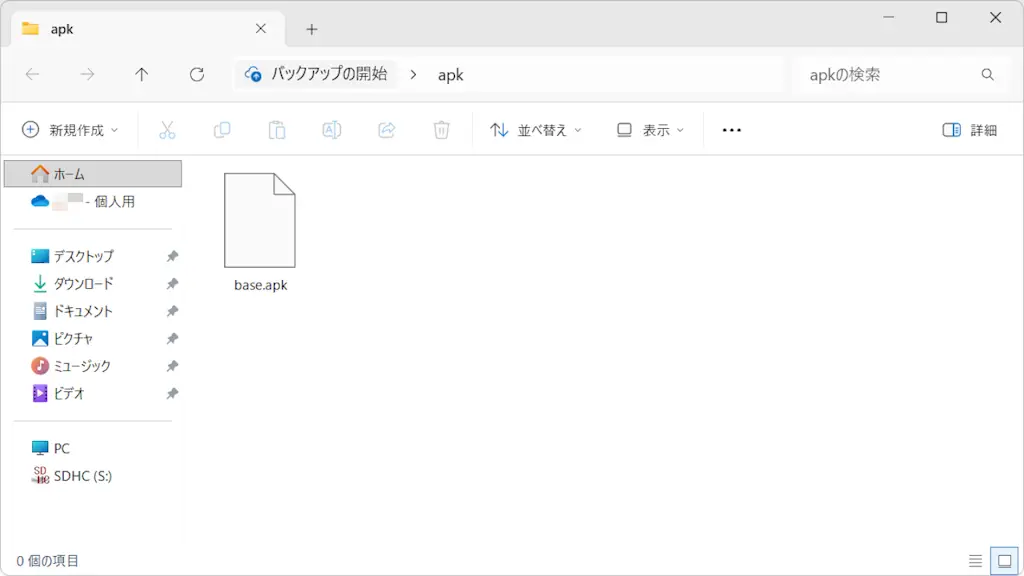
Task: Expand the 並べ替え sort dropdown
Action: (536, 130)
